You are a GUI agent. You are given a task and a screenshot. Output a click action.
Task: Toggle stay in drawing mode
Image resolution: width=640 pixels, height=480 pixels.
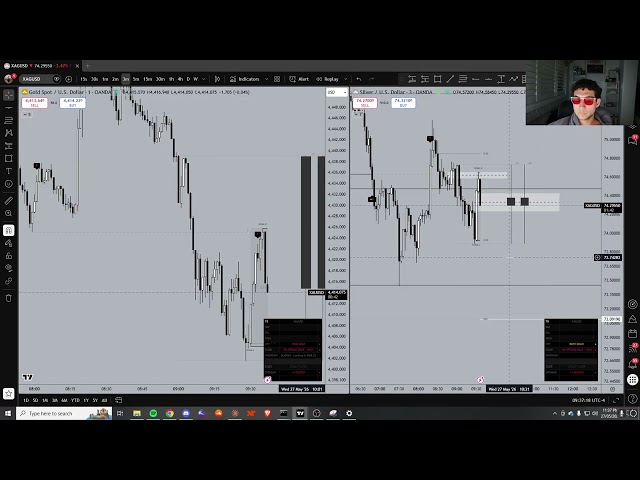click(x=9, y=243)
